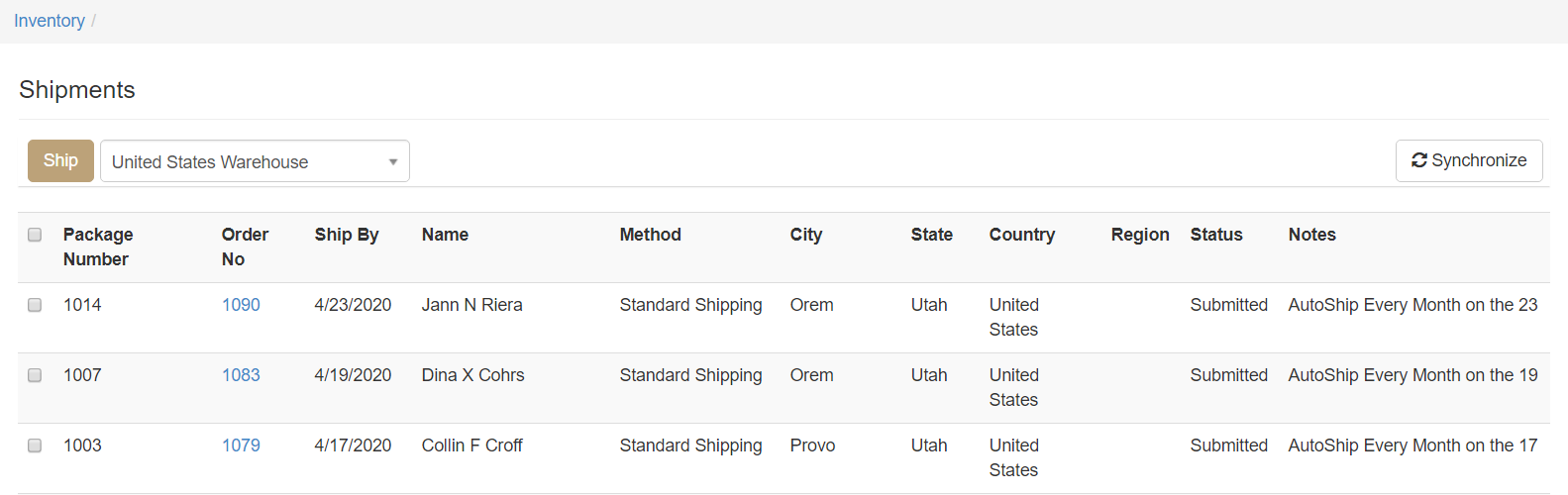Click the Synchronize button label
The width and height of the screenshot is (1568, 495).
point(1479,160)
